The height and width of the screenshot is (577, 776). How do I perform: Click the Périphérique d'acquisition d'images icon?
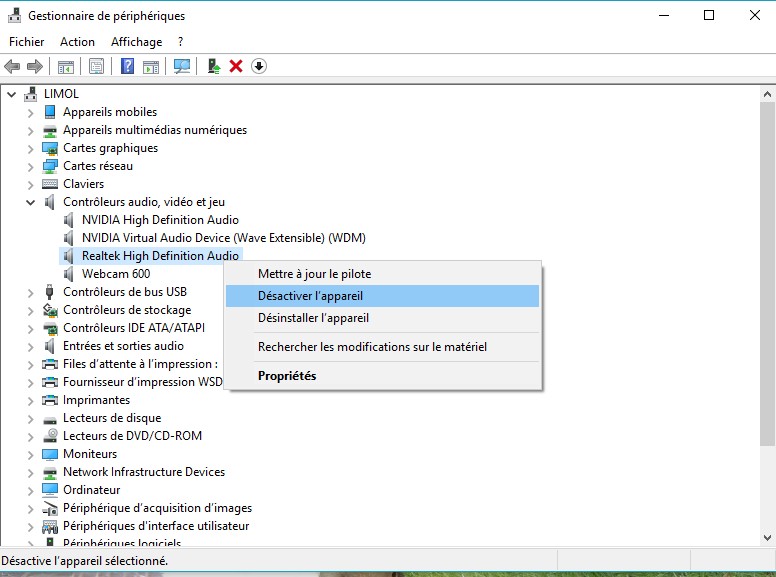[x=50, y=508]
